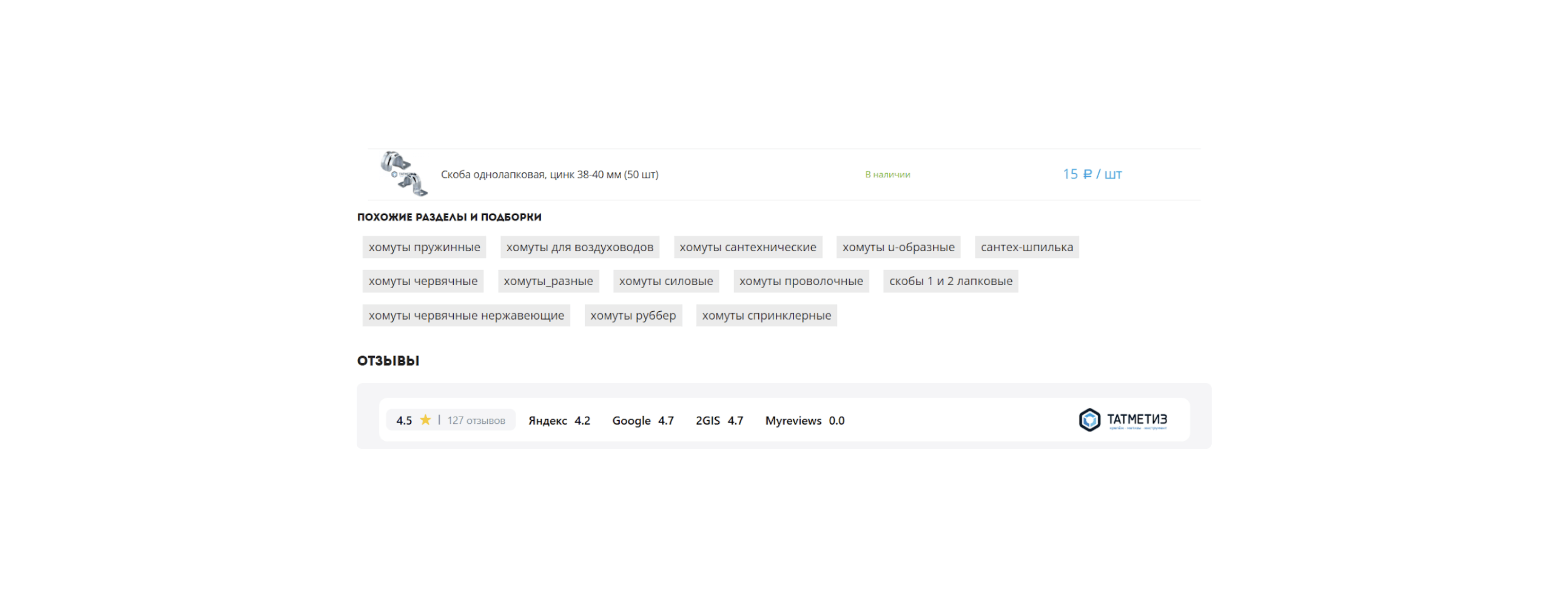
Task: Open the 'хомуты для воздуховодов' category tag
Action: [580, 247]
